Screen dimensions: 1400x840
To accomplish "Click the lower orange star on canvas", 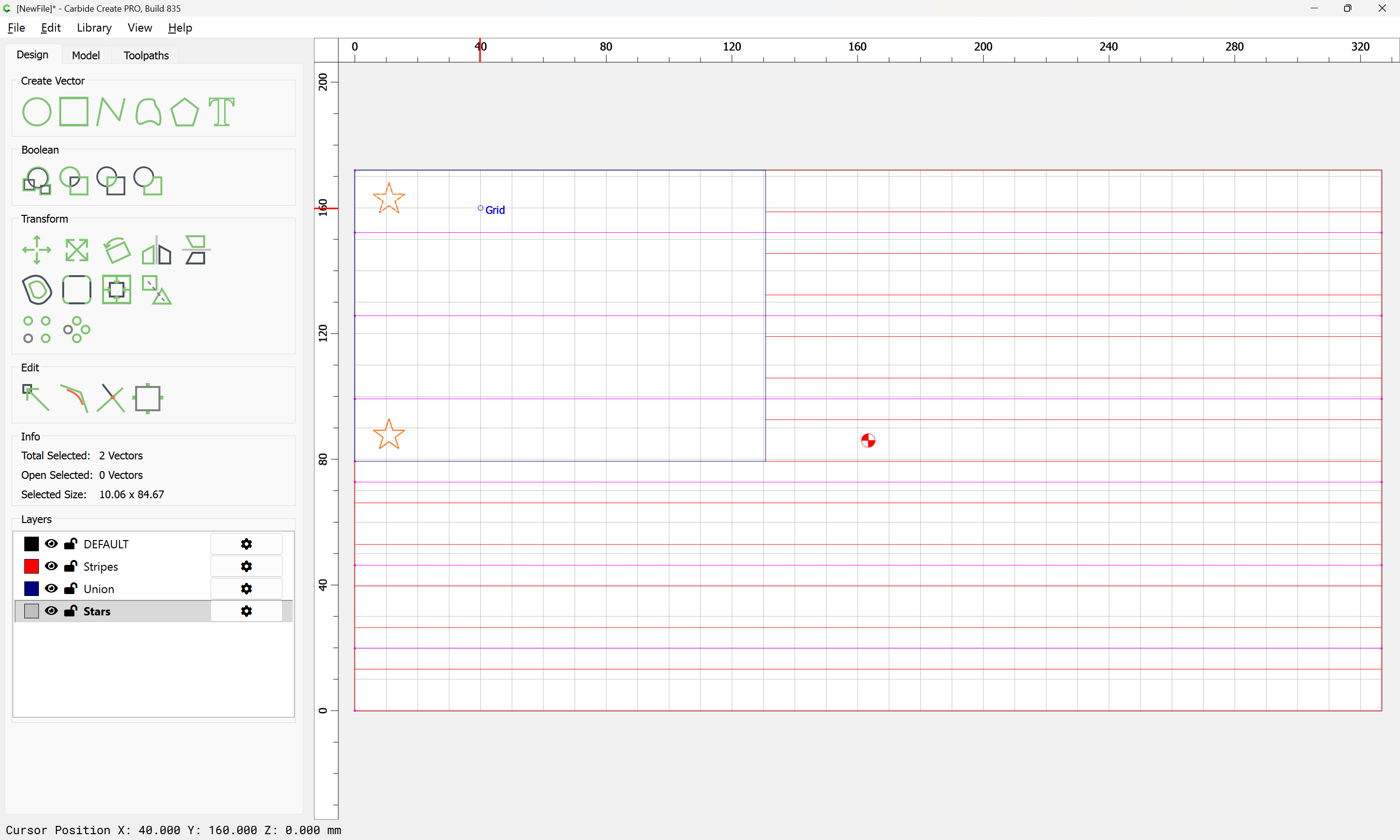I will coord(389,435).
